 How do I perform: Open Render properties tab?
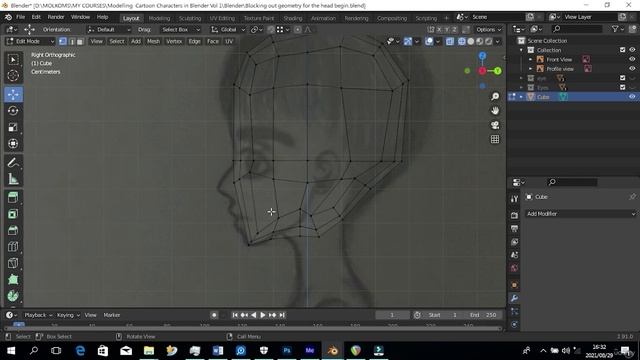point(514,215)
